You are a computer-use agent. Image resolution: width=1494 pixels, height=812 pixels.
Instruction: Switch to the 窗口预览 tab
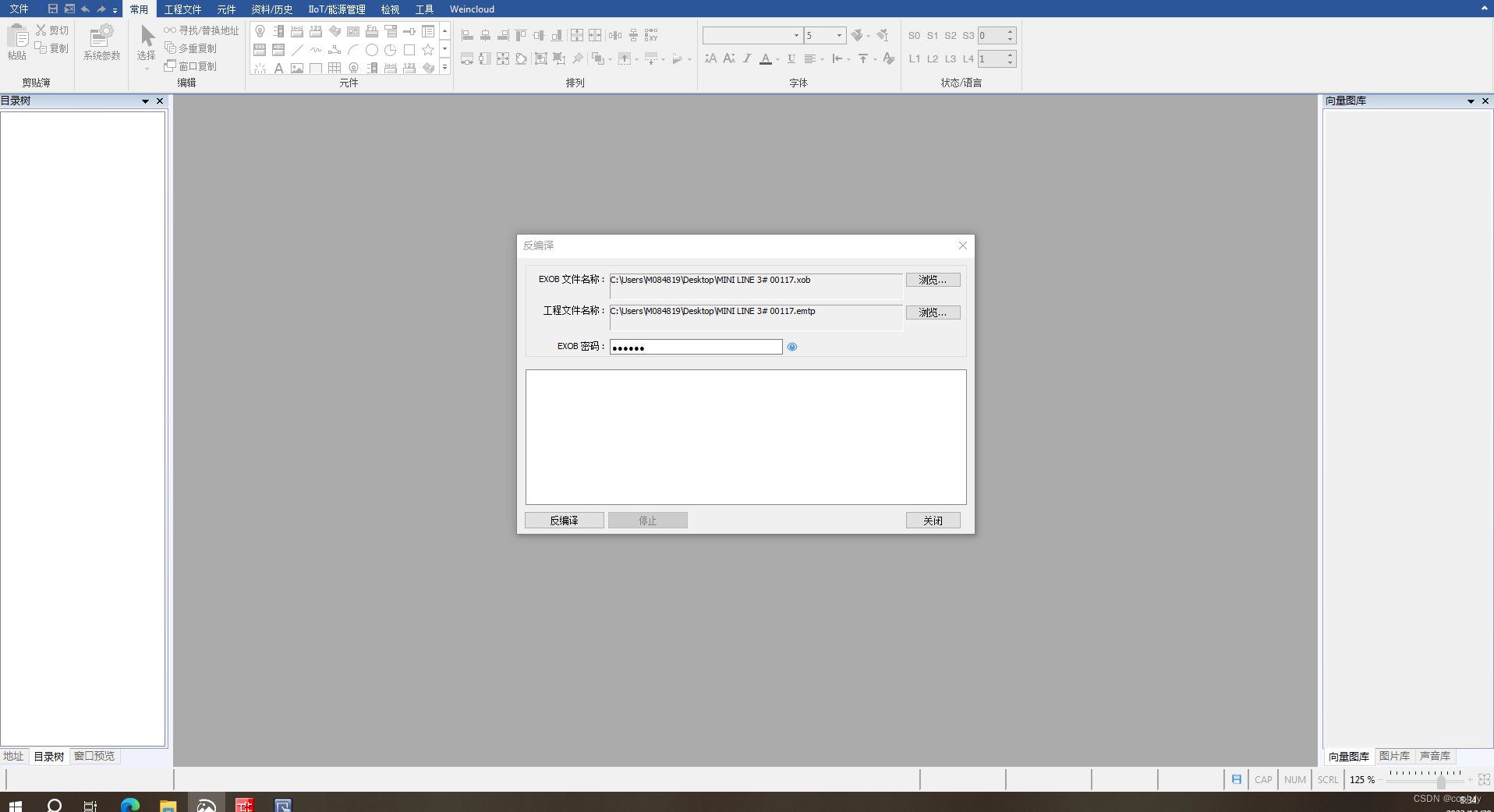click(94, 756)
